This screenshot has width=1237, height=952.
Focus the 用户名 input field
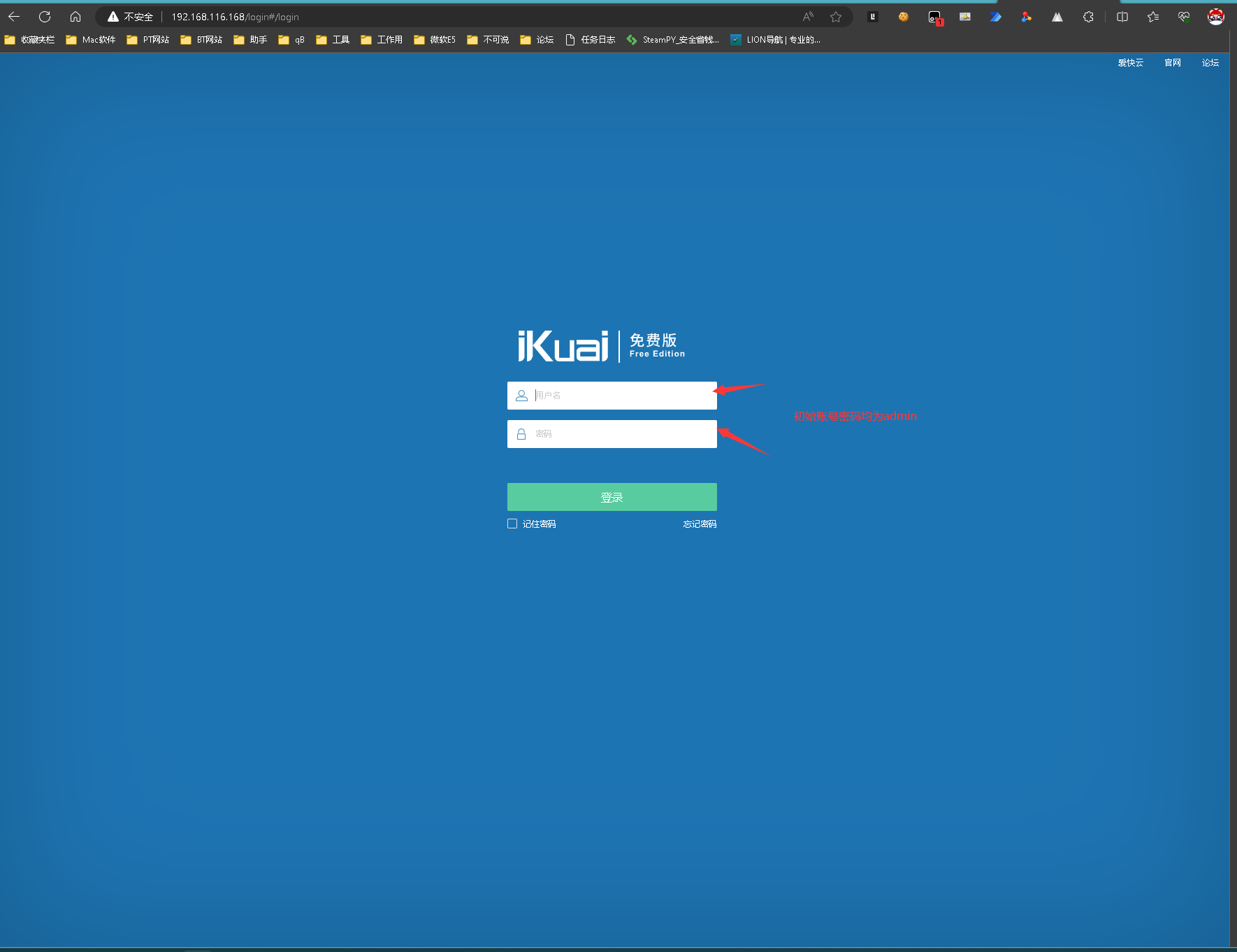622,396
